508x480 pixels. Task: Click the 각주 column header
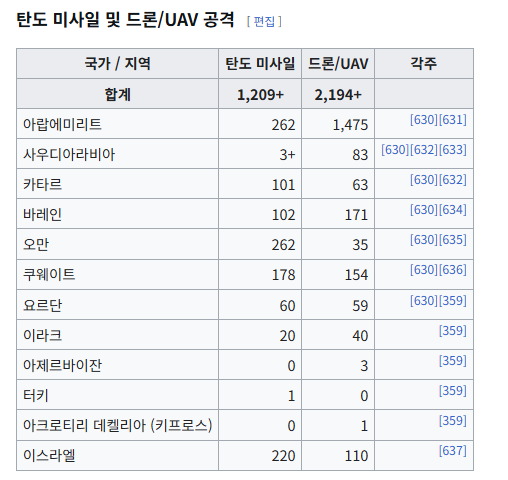pos(424,63)
